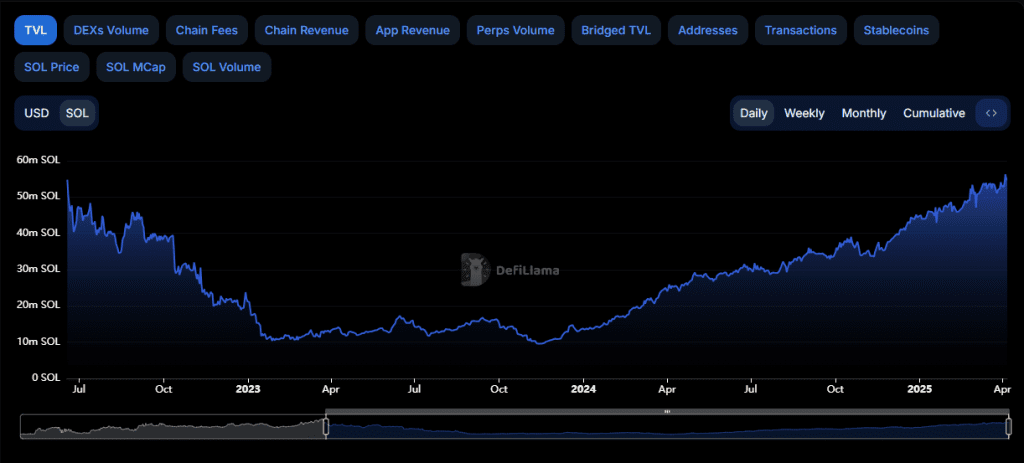Image resolution: width=1024 pixels, height=463 pixels.
Task: Enable the Stablecoins metric
Action: coord(896,30)
